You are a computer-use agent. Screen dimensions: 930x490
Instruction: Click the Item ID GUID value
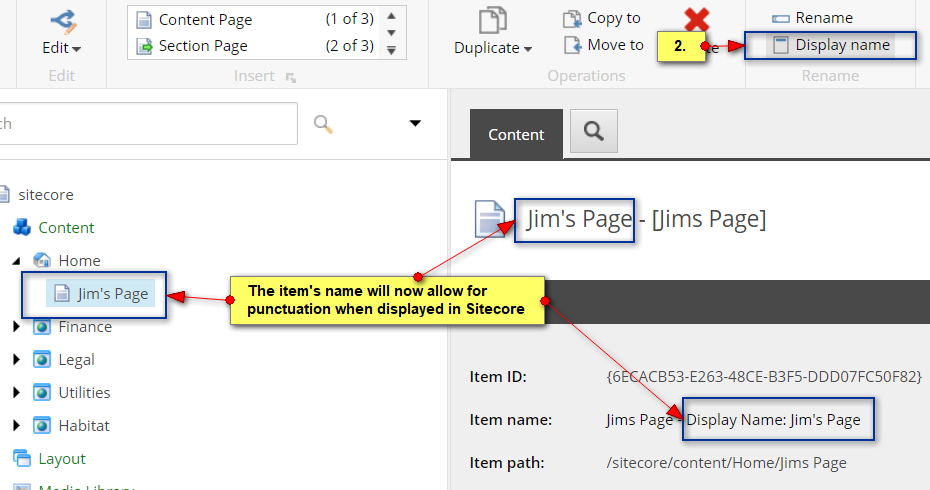pyautogui.click(x=764, y=377)
